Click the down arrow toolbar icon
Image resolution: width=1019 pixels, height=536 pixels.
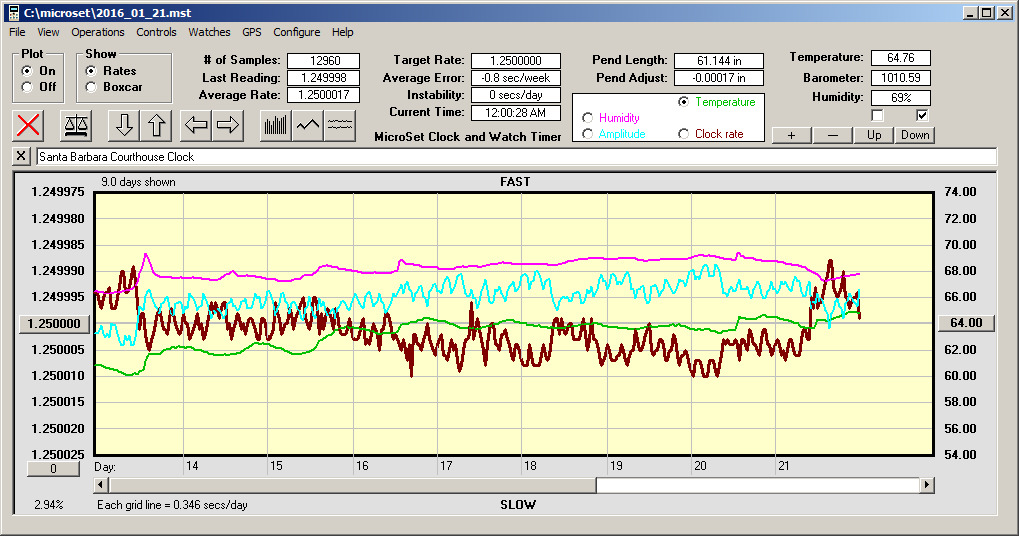[124, 125]
